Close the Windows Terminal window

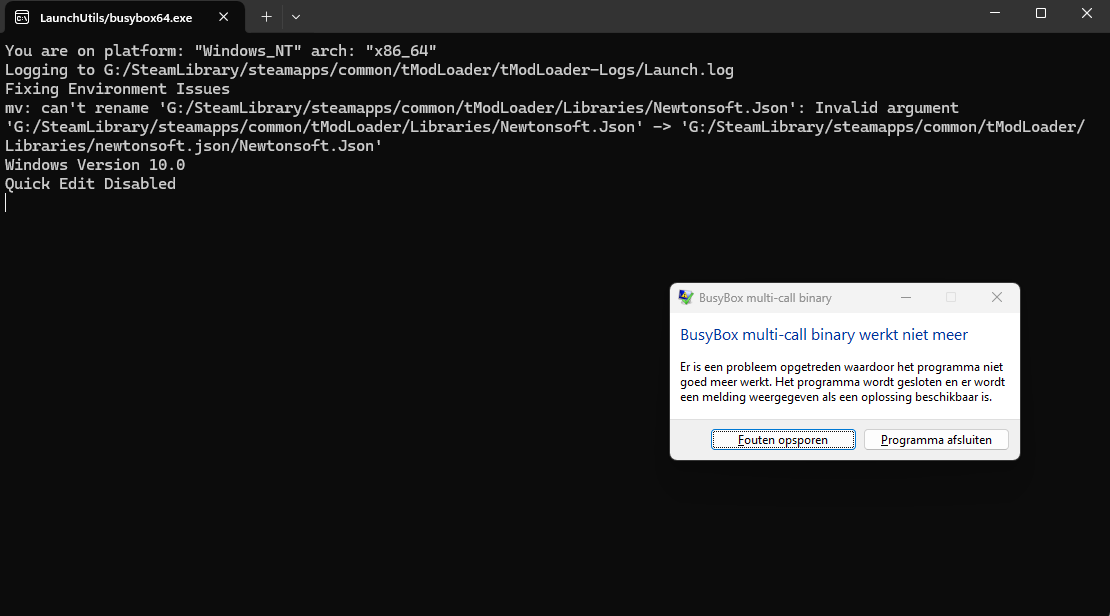coord(1087,13)
